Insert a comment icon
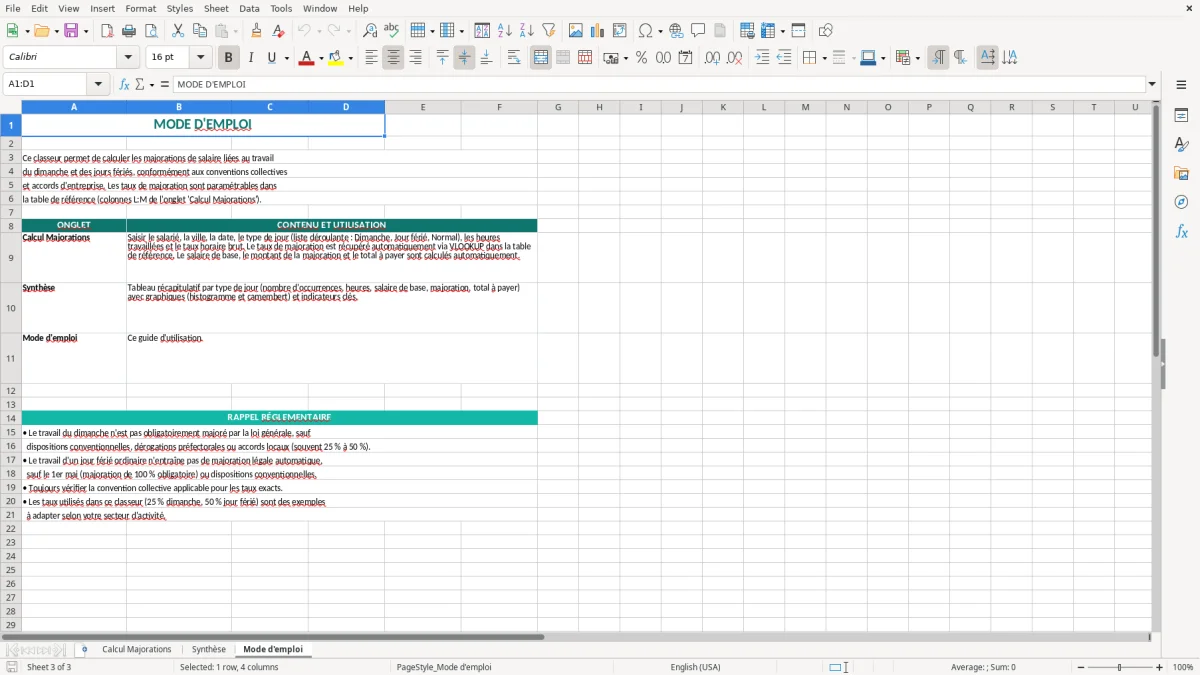Viewport: 1200px width, 675px height. tap(698, 31)
